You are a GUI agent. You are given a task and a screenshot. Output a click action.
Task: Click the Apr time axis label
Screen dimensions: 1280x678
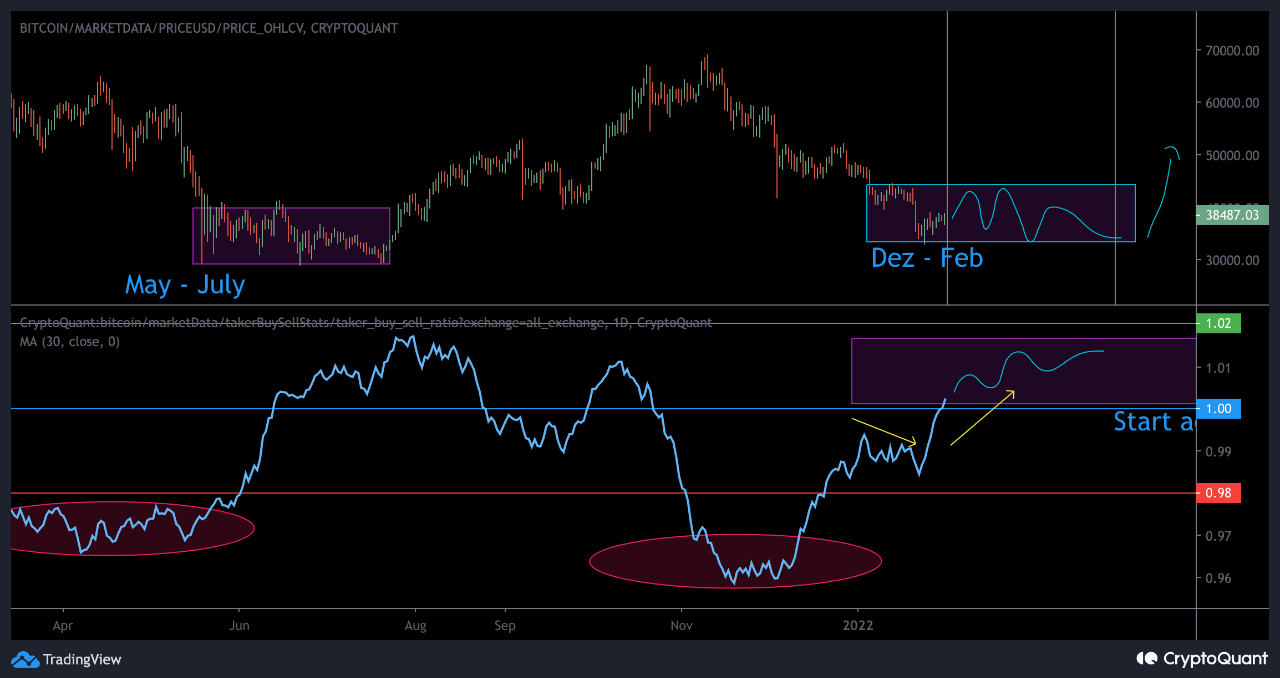tap(63, 625)
